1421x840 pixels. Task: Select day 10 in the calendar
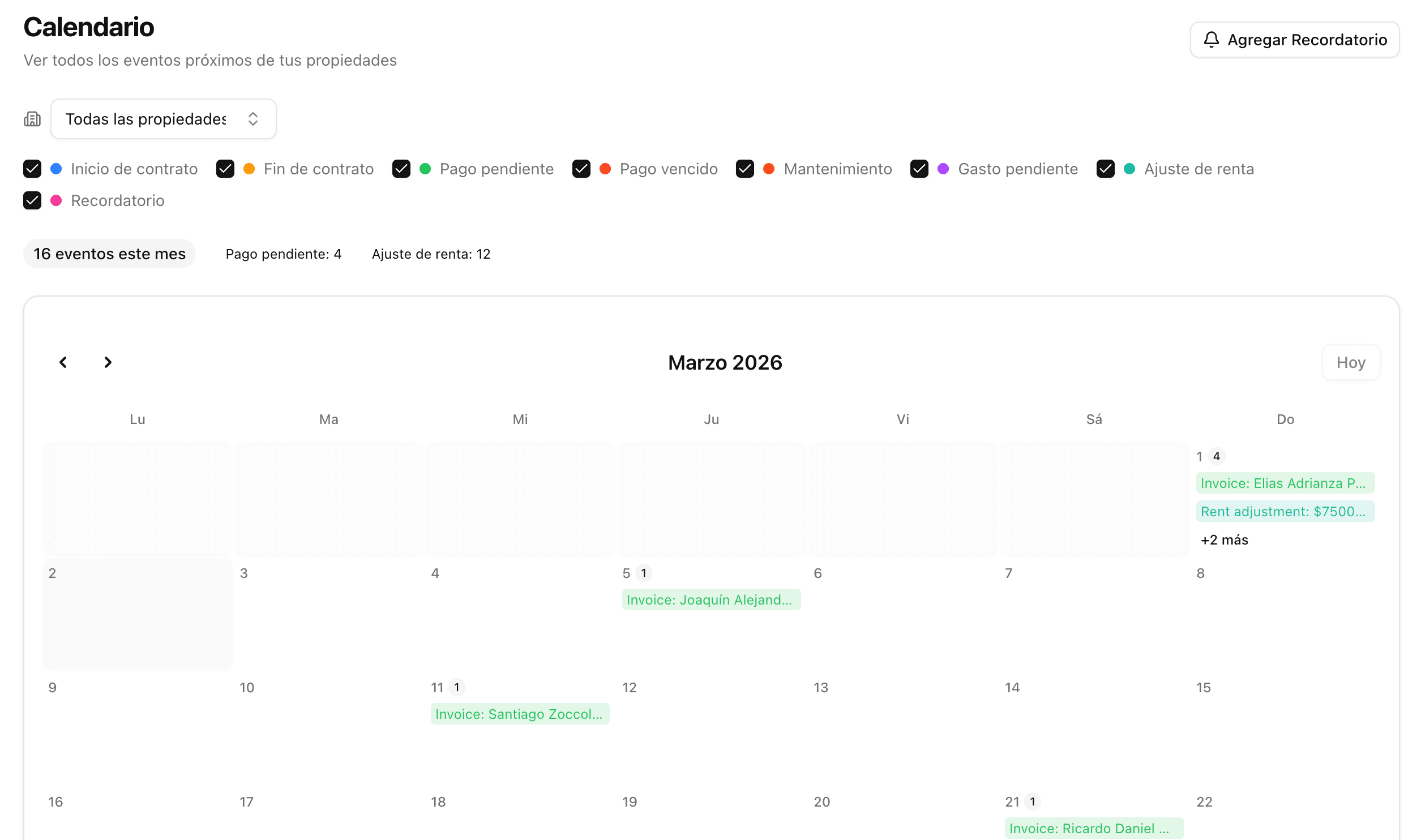pos(328,729)
